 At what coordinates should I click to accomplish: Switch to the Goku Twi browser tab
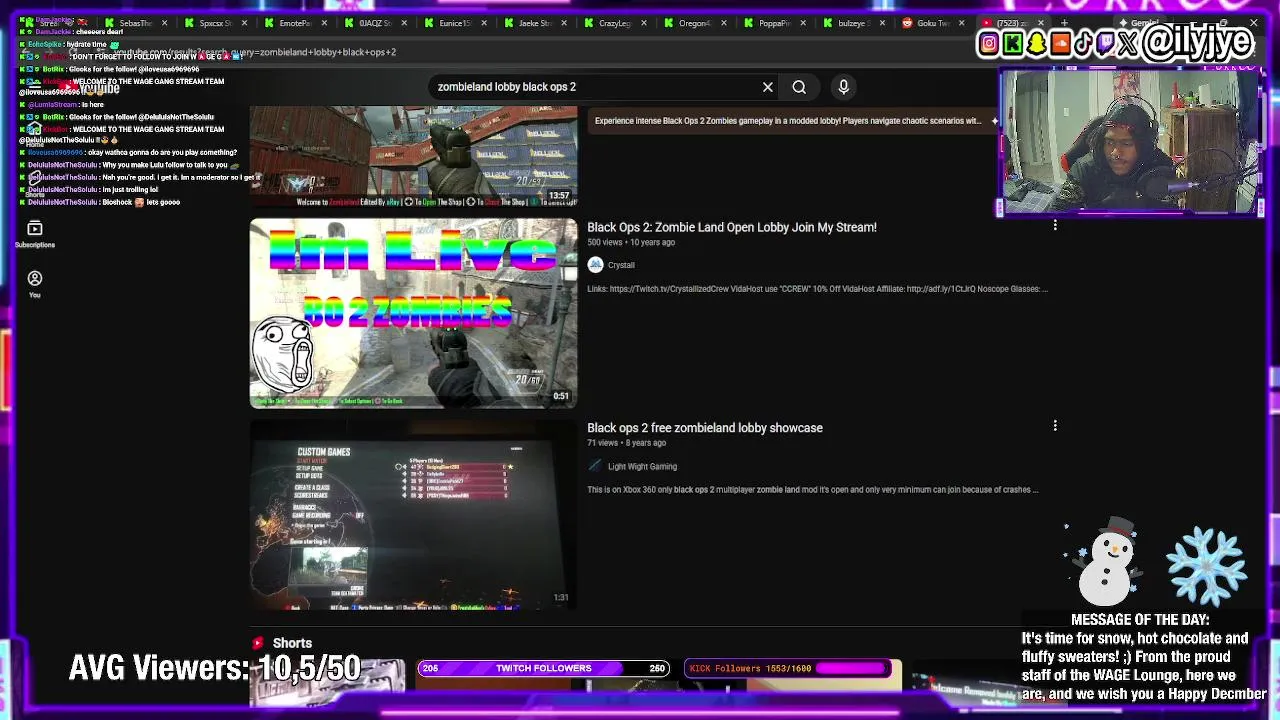pos(934,23)
